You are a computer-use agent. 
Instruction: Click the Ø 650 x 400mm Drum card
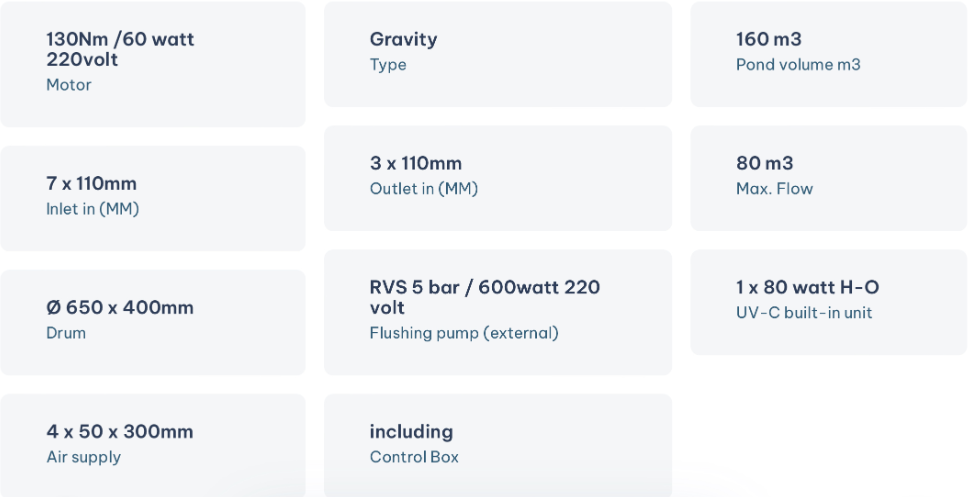[x=153, y=323]
